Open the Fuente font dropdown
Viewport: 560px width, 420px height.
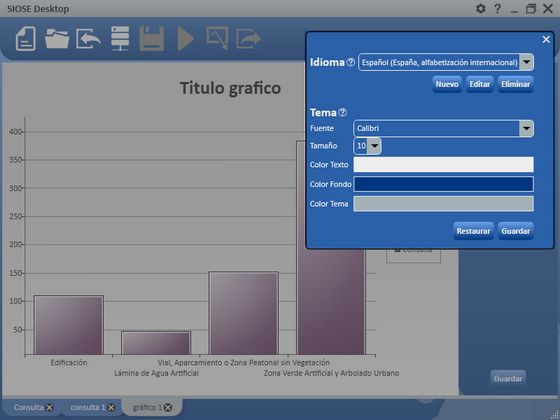click(x=526, y=128)
